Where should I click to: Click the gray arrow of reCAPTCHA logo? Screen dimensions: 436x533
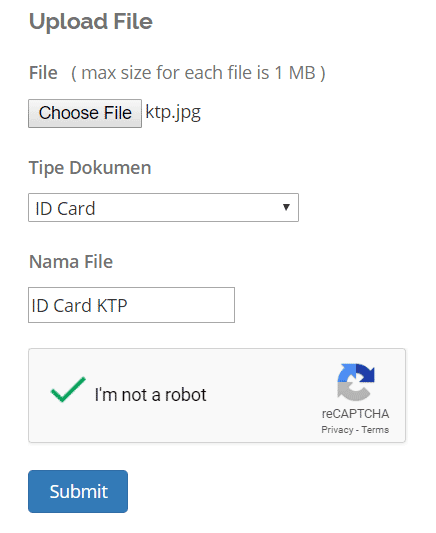pos(352,392)
